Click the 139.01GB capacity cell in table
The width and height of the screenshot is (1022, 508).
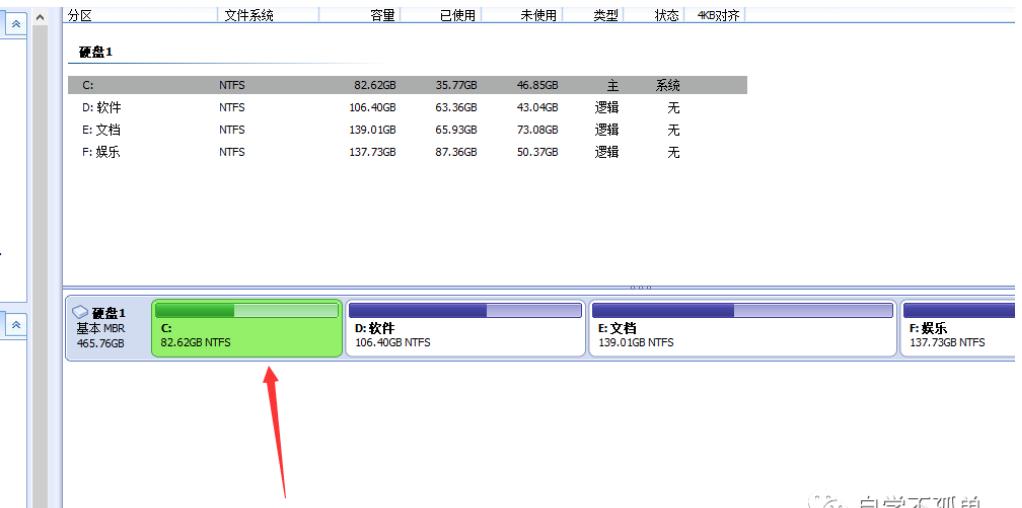372,130
